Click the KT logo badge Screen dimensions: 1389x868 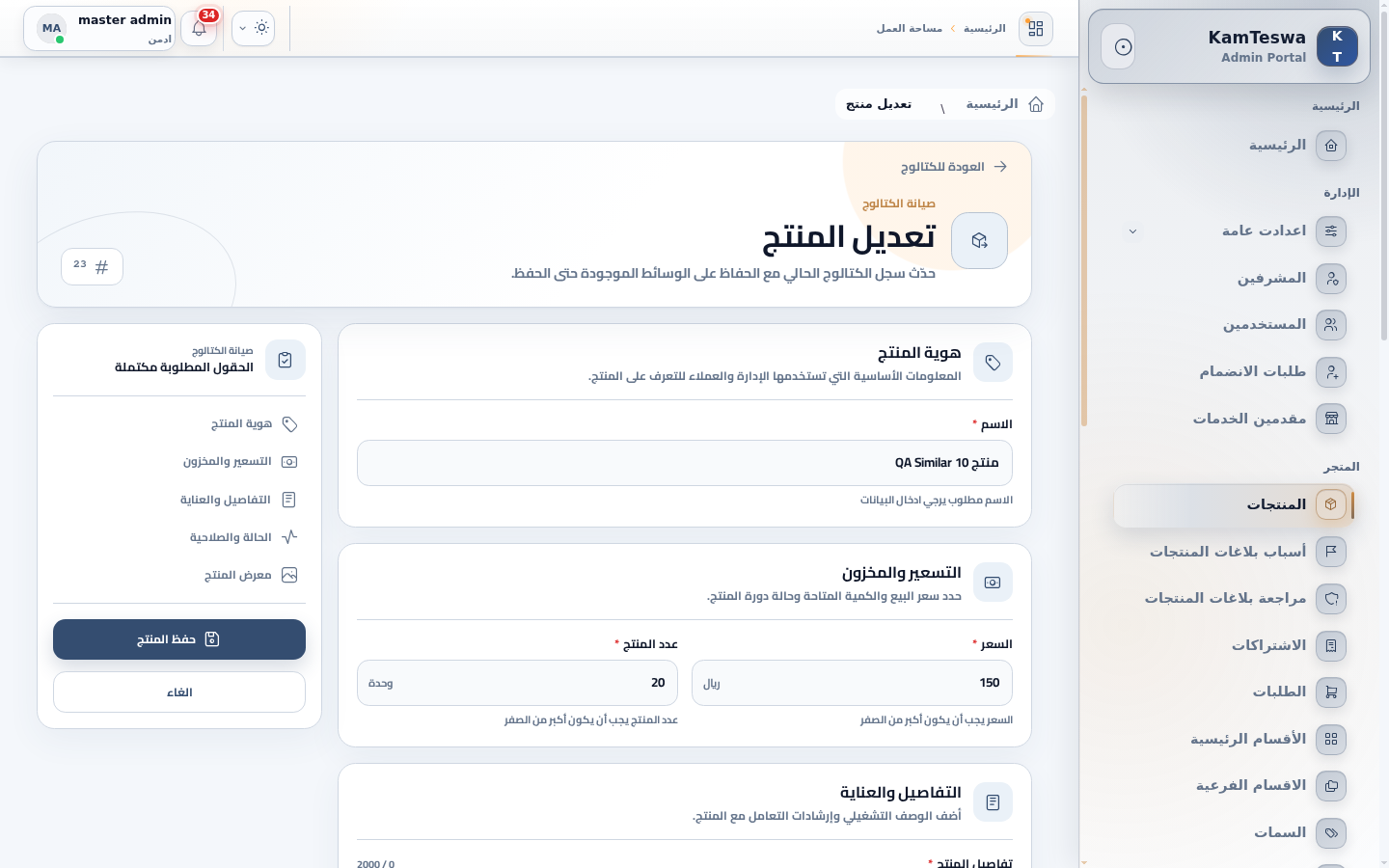point(1337,46)
